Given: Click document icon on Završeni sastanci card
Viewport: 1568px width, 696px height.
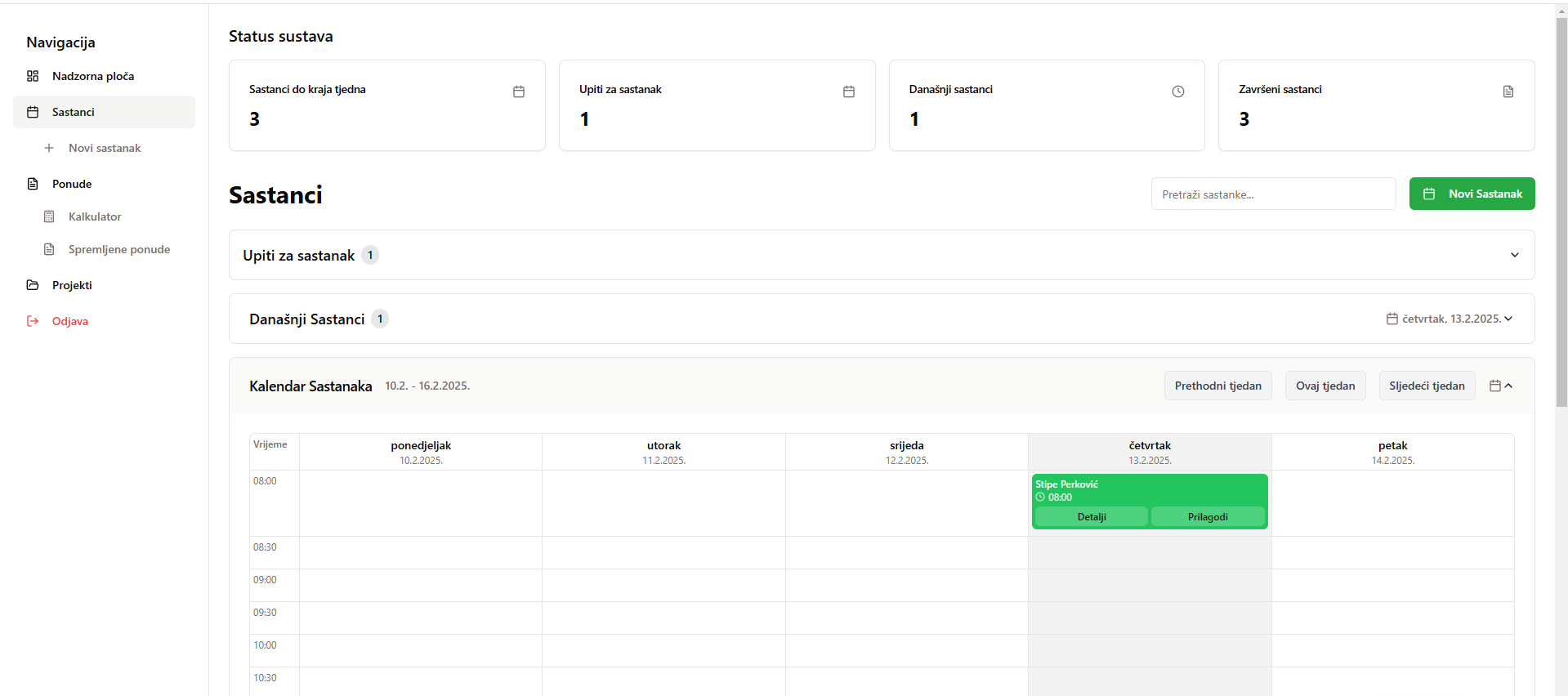Looking at the screenshot, I should tap(1508, 91).
